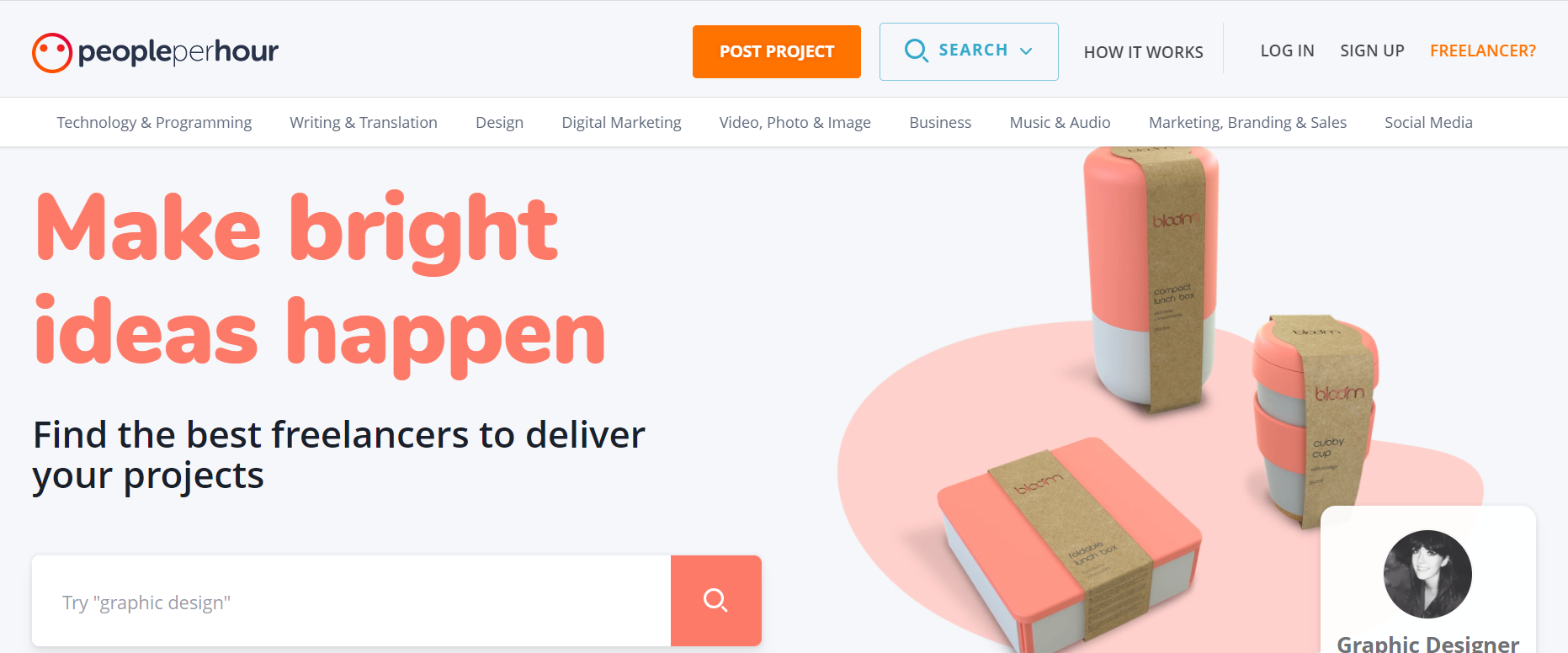Select the Social Media category
Viewport: 1568px width, 653px height.
click(1428, 122)
